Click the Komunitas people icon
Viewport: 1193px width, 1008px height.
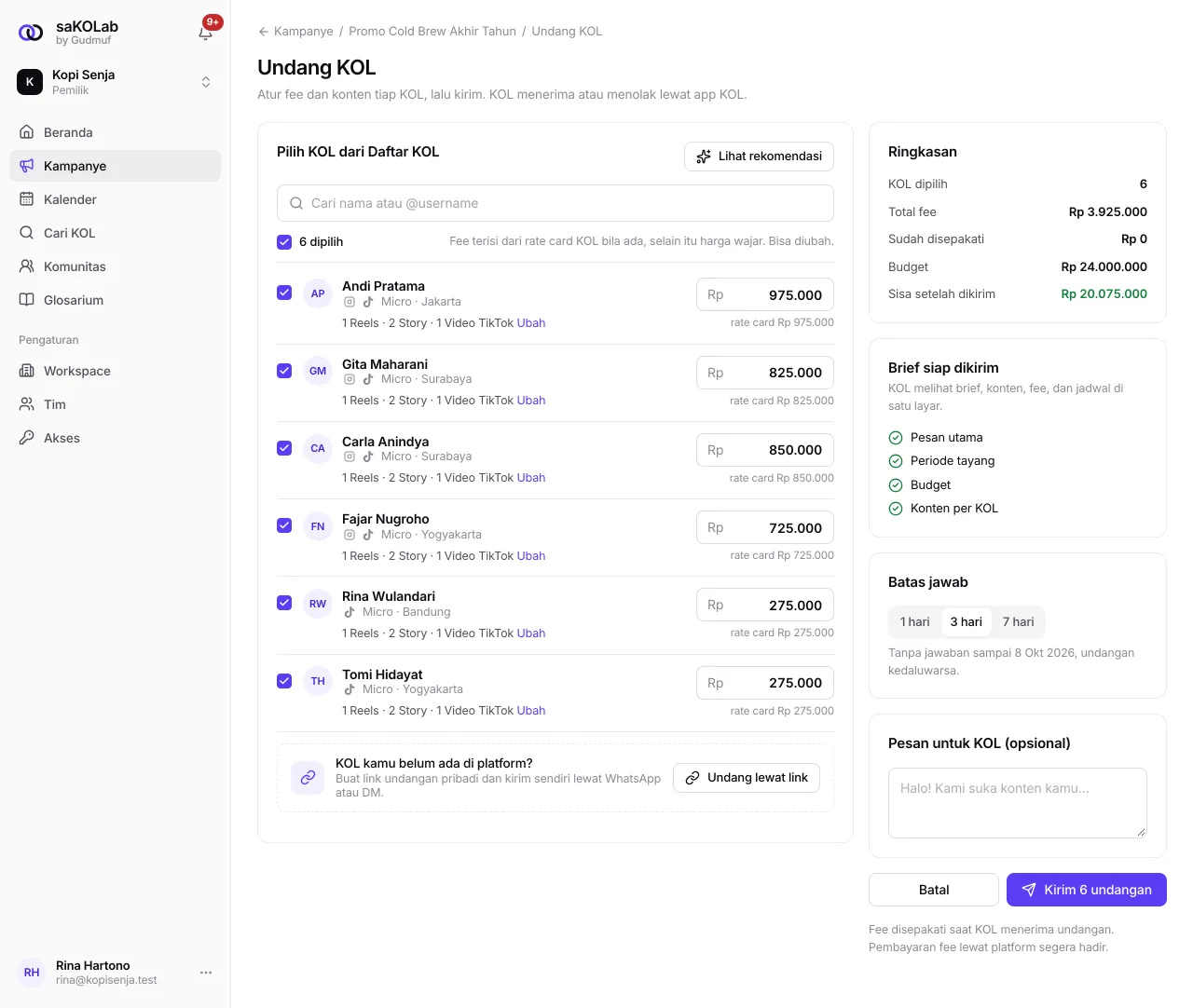tap(27, 266)
